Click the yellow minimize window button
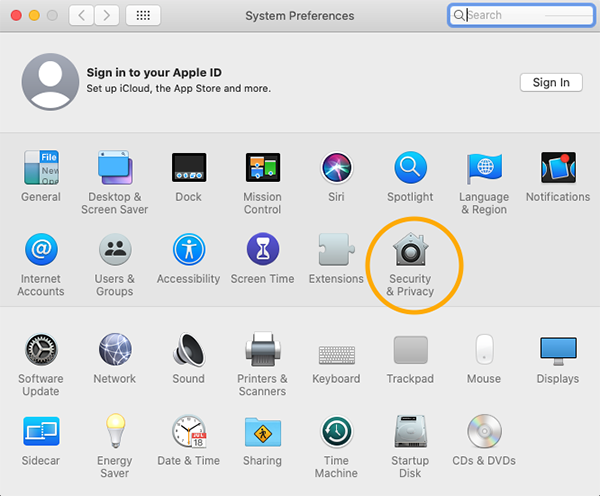600x496 pixels. click(34, 15)
